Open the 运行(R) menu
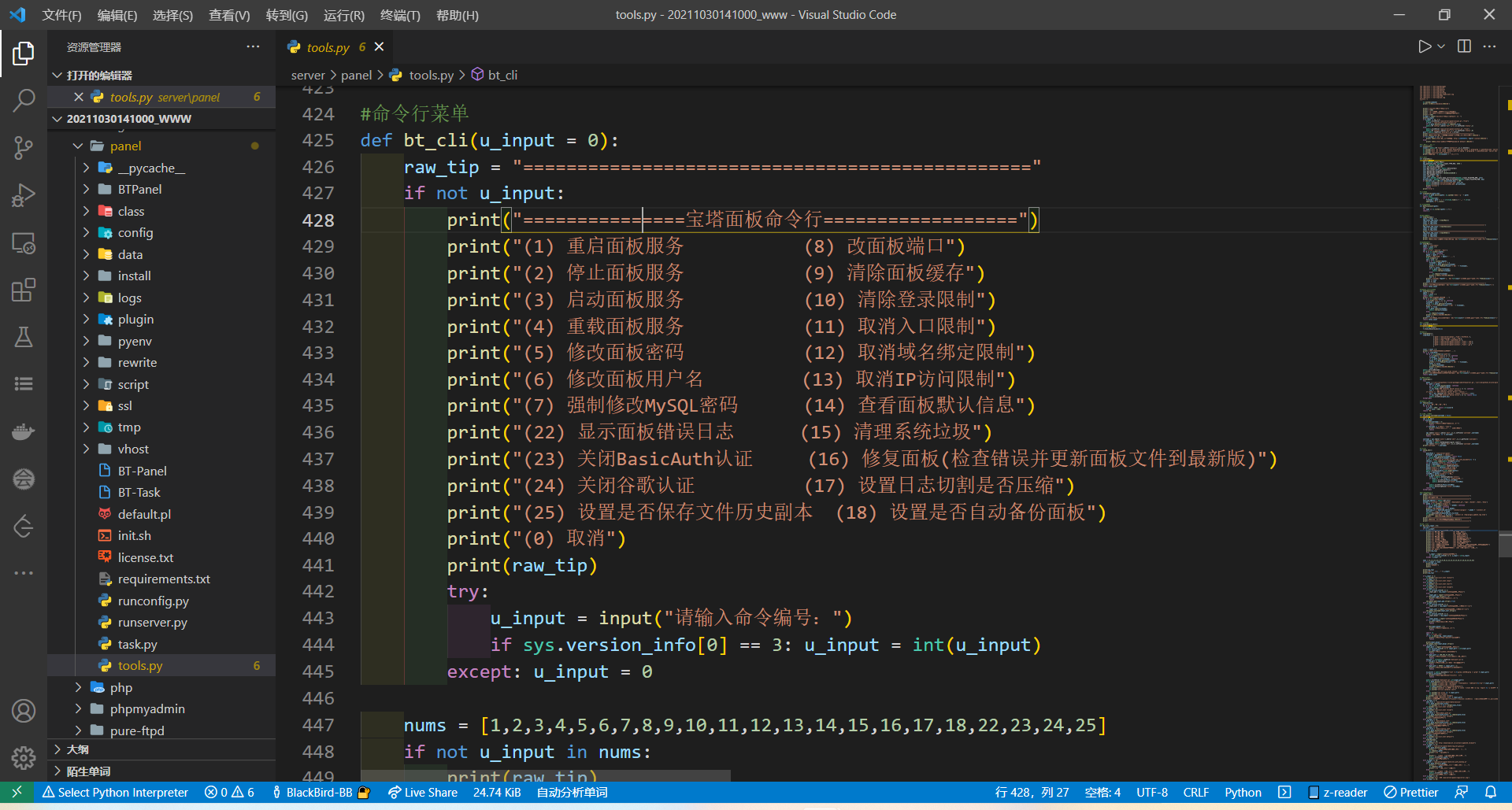 [343, 15]
